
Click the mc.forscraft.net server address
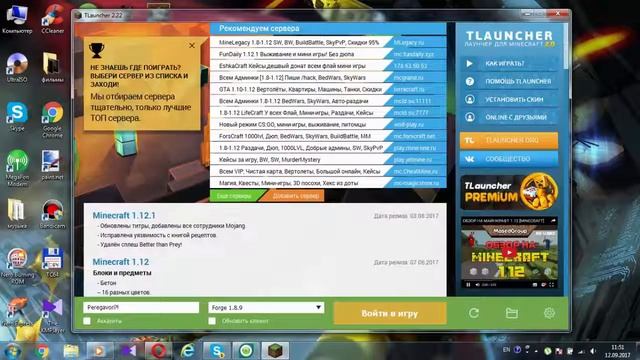414,136
